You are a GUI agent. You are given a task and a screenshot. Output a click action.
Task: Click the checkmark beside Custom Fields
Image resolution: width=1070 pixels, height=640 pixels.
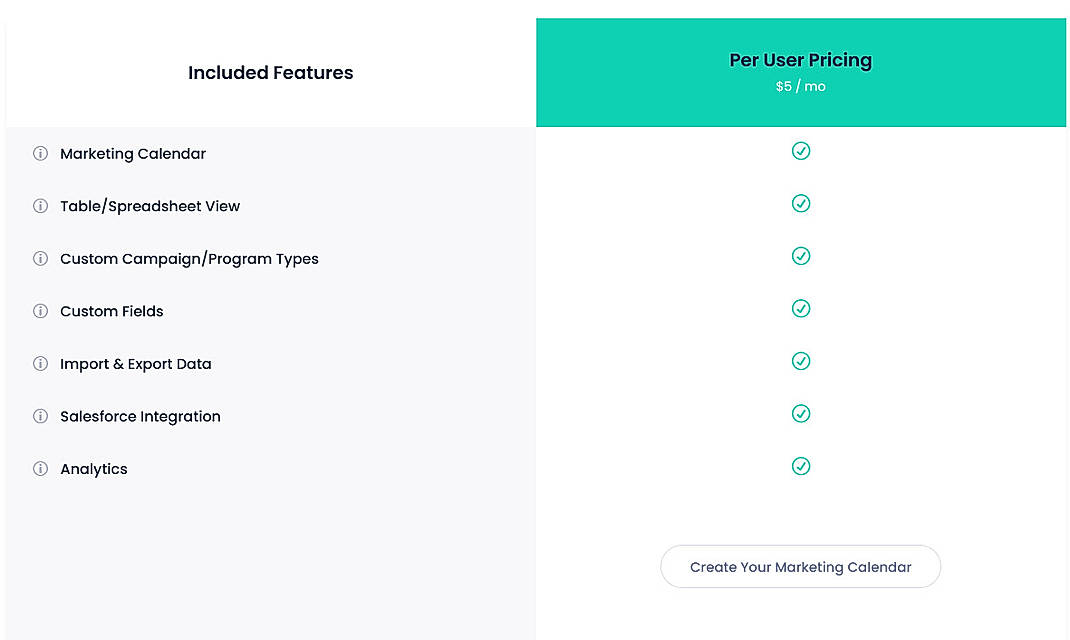pyautogui.click(x=801, y=308)
